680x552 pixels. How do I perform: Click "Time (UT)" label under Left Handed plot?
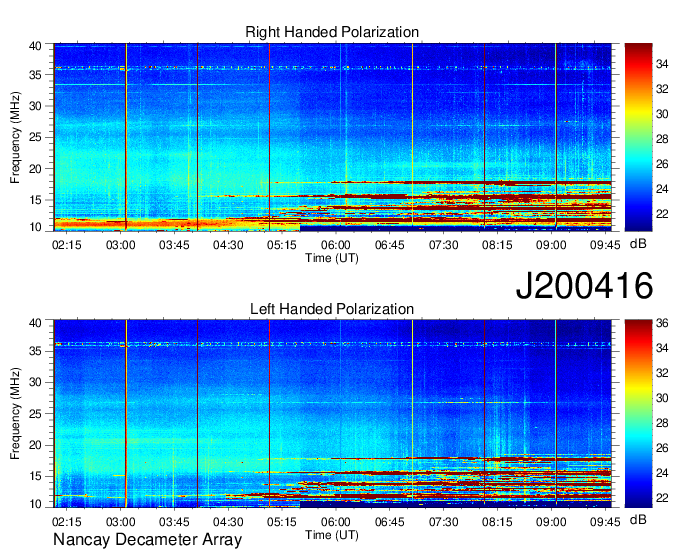[332, 535]
